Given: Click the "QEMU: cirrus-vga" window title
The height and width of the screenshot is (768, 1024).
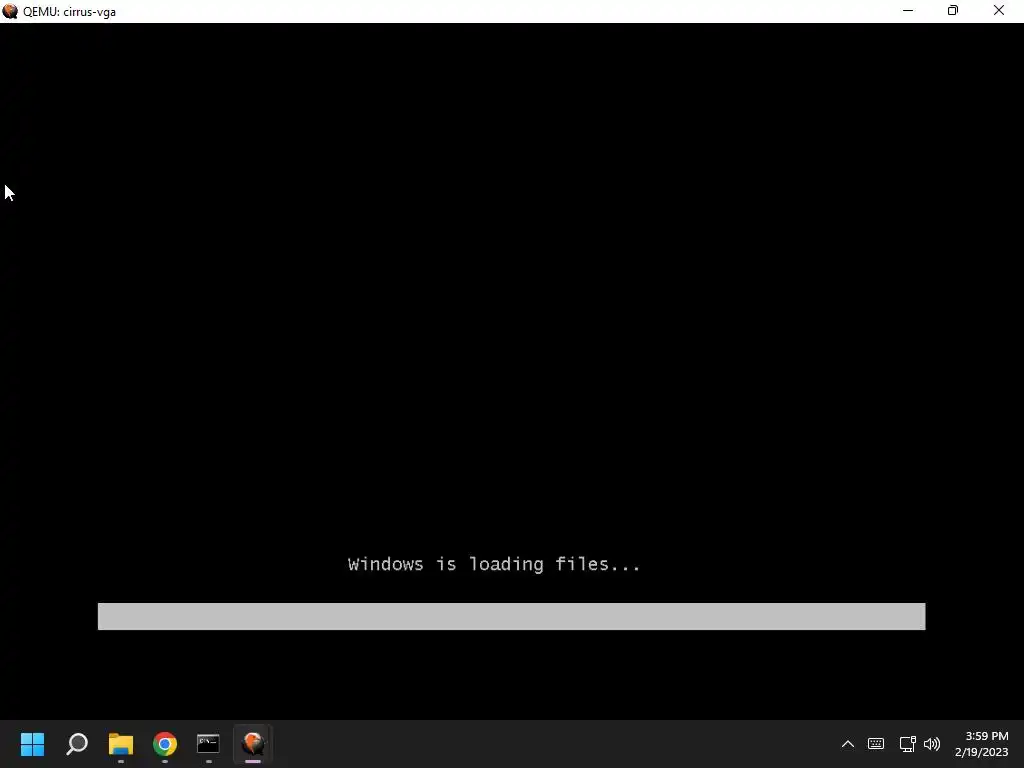Looking at the screenshot, I should pos(69,12).
